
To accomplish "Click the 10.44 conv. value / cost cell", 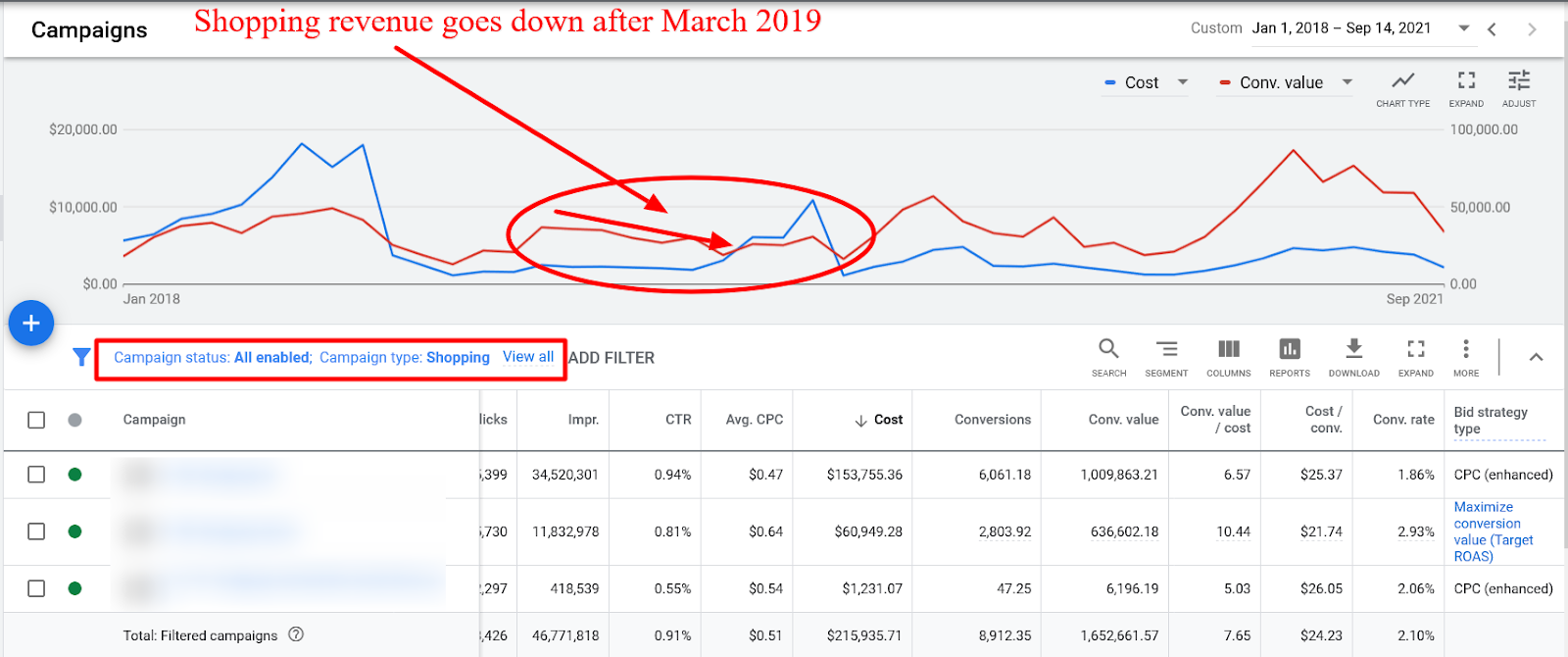I will (x=1234, y=531).
